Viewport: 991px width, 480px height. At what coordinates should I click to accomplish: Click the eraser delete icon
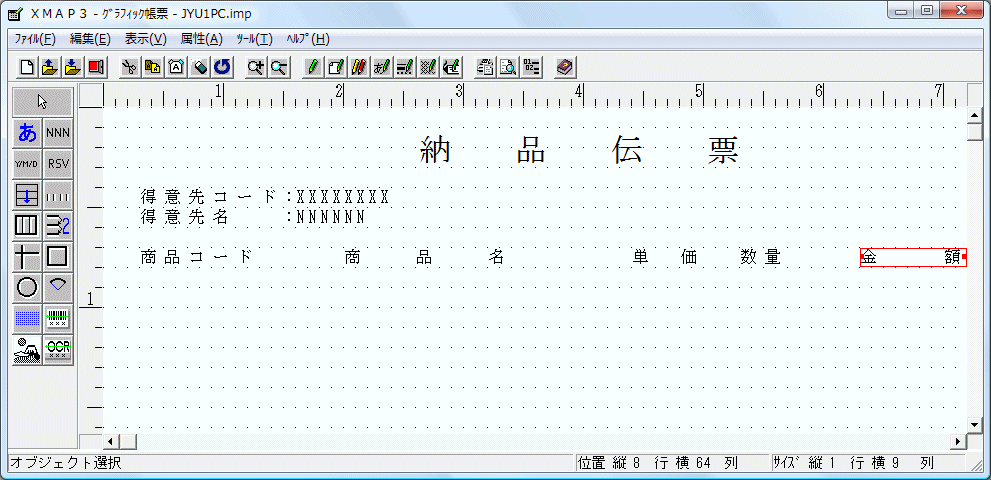pyautogui.click(x=199, y=66)
